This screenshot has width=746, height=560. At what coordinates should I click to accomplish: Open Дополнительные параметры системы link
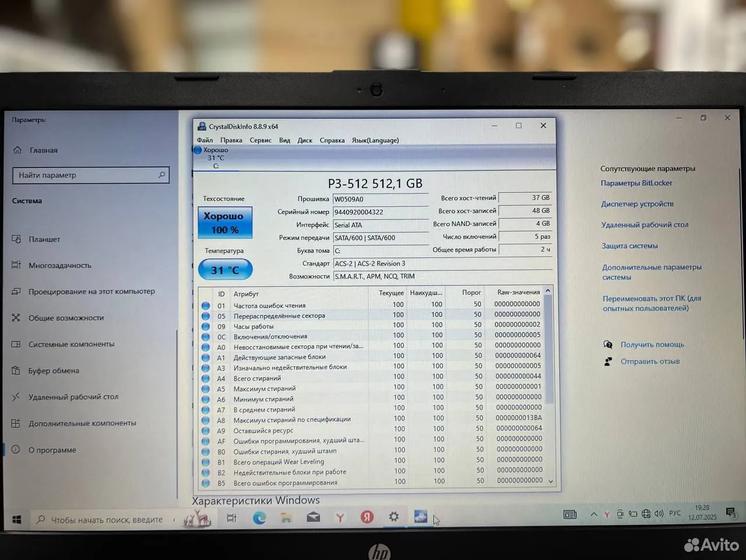pos(651,272)
